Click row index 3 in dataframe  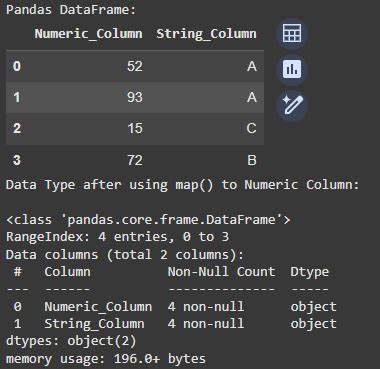[17, 160]
